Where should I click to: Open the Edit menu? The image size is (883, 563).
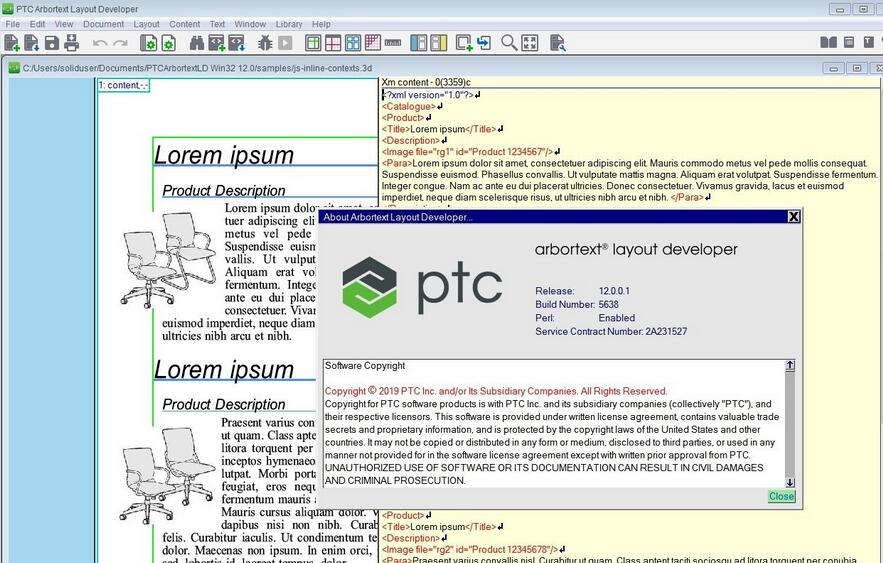(x=37, y=24)
